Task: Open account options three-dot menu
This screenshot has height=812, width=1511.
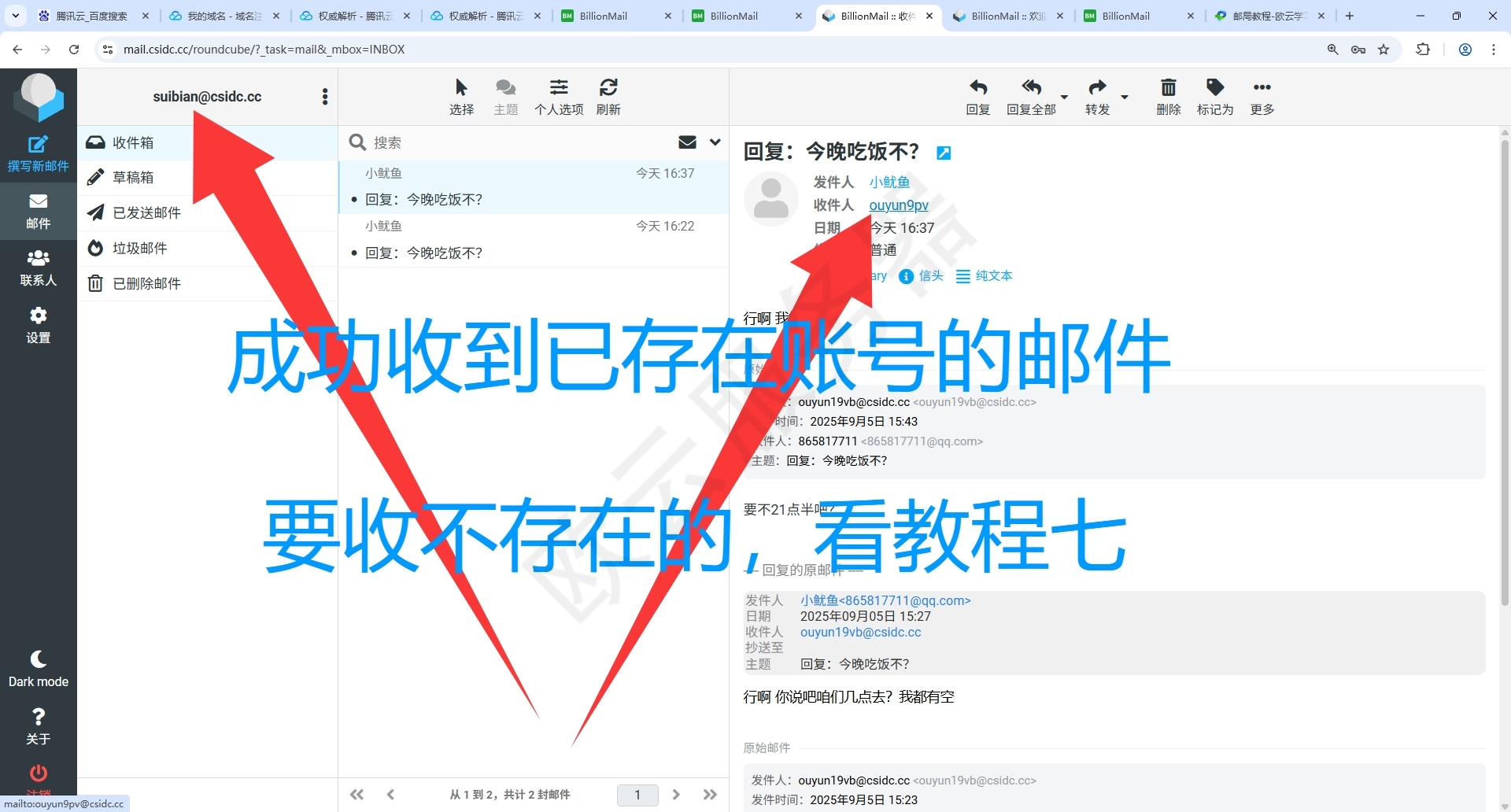Action: (325, 97)
